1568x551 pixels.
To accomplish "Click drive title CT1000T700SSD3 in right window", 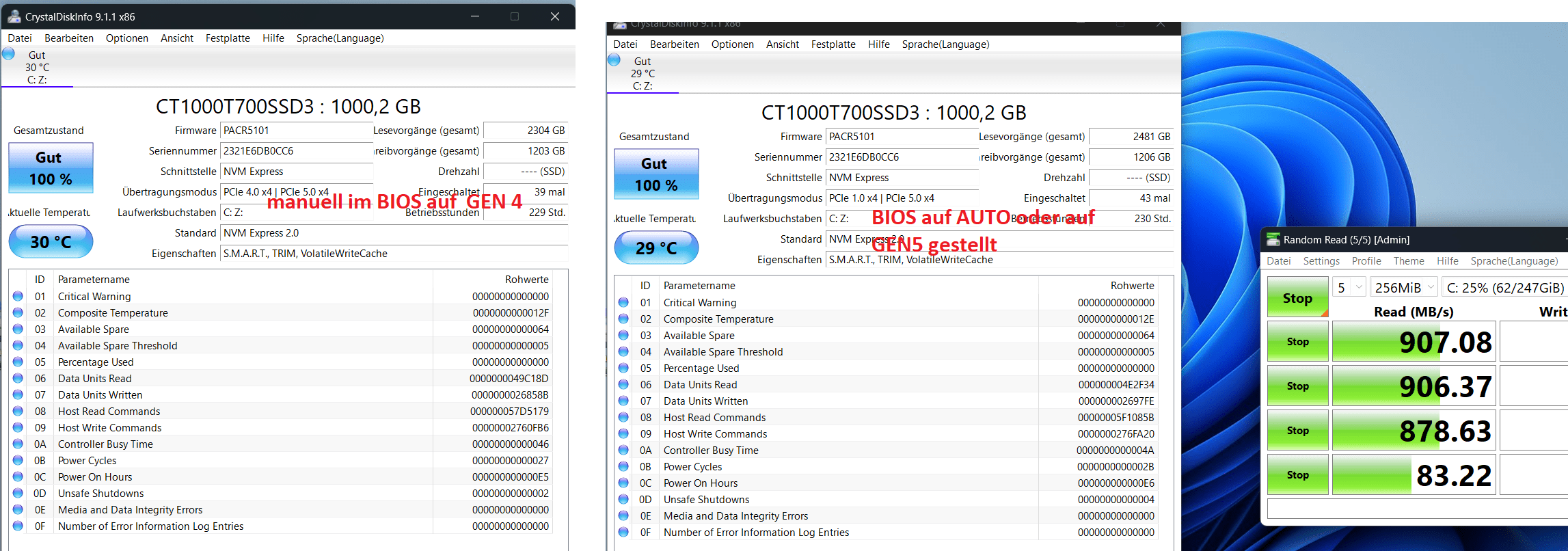I will (x=894, y=113).
